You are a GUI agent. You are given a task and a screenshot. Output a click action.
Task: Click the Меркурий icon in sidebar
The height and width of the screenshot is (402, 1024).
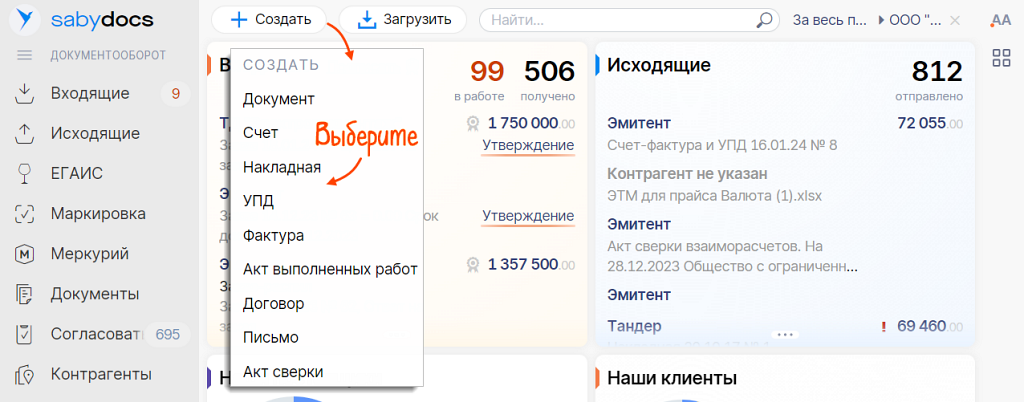[24, 254]
